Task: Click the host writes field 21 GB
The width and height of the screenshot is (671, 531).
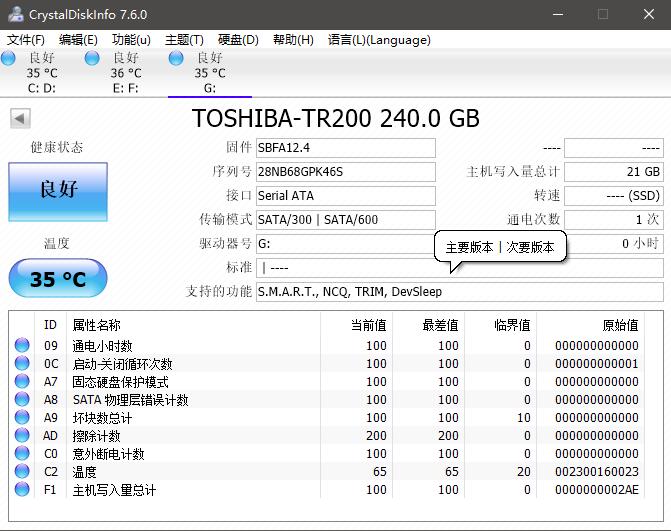Action: tap(614, 172)
